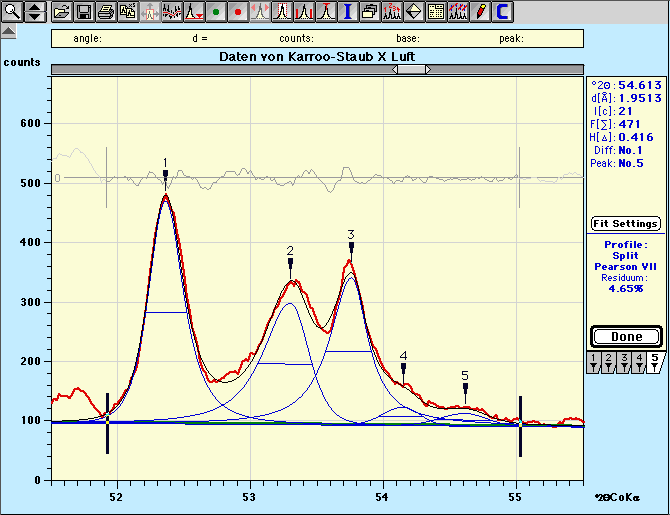Collapse panel with top-left triangle arrow
The width and height of the screenshot is (670, 515).
coord(8,32)
